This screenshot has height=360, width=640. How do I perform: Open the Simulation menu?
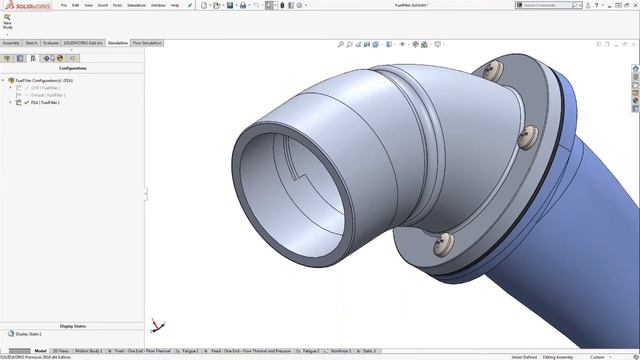point(136,5)
